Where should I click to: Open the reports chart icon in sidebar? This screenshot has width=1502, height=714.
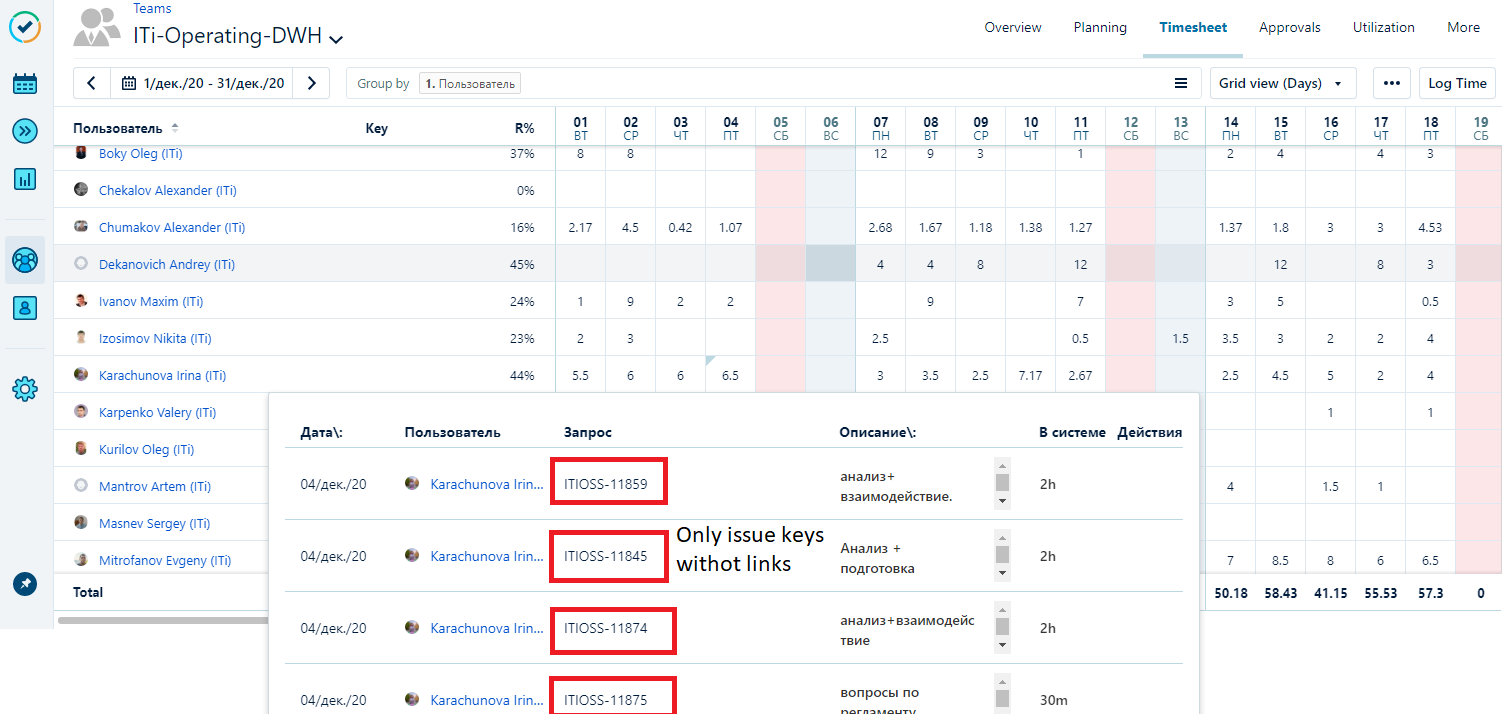[x=25, y=179]
